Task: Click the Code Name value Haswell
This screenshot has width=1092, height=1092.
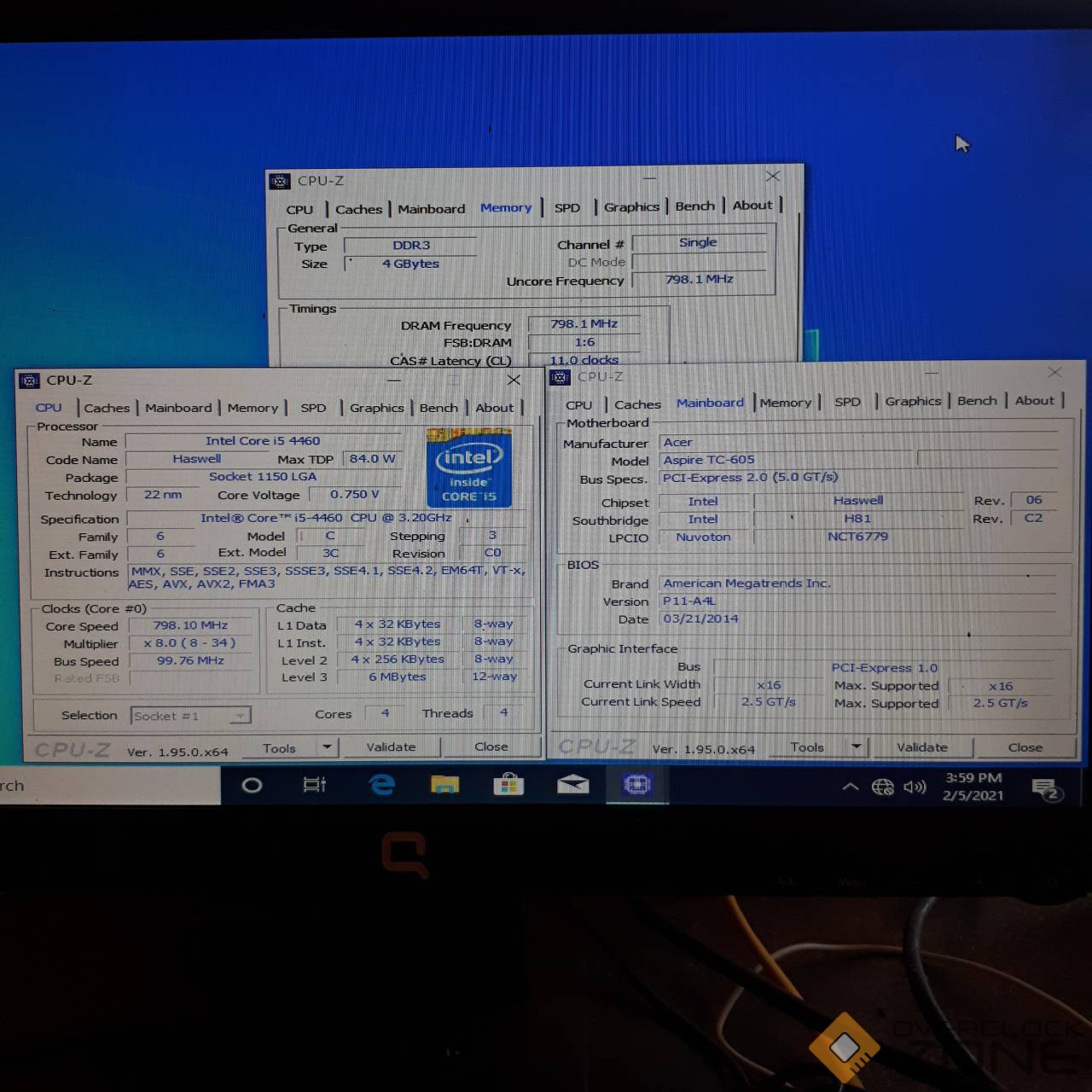Action: (197, 459)
